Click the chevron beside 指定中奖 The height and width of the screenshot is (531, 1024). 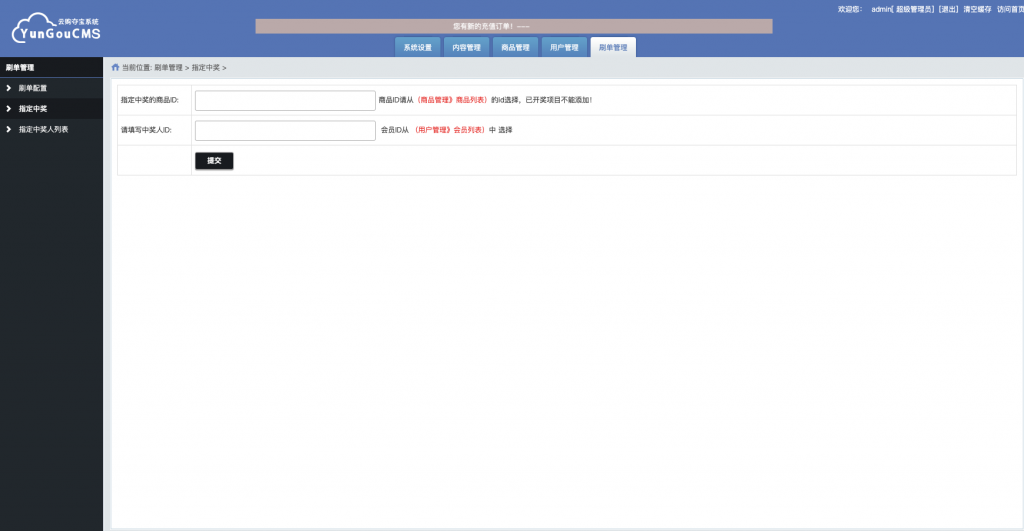point(8,108)
